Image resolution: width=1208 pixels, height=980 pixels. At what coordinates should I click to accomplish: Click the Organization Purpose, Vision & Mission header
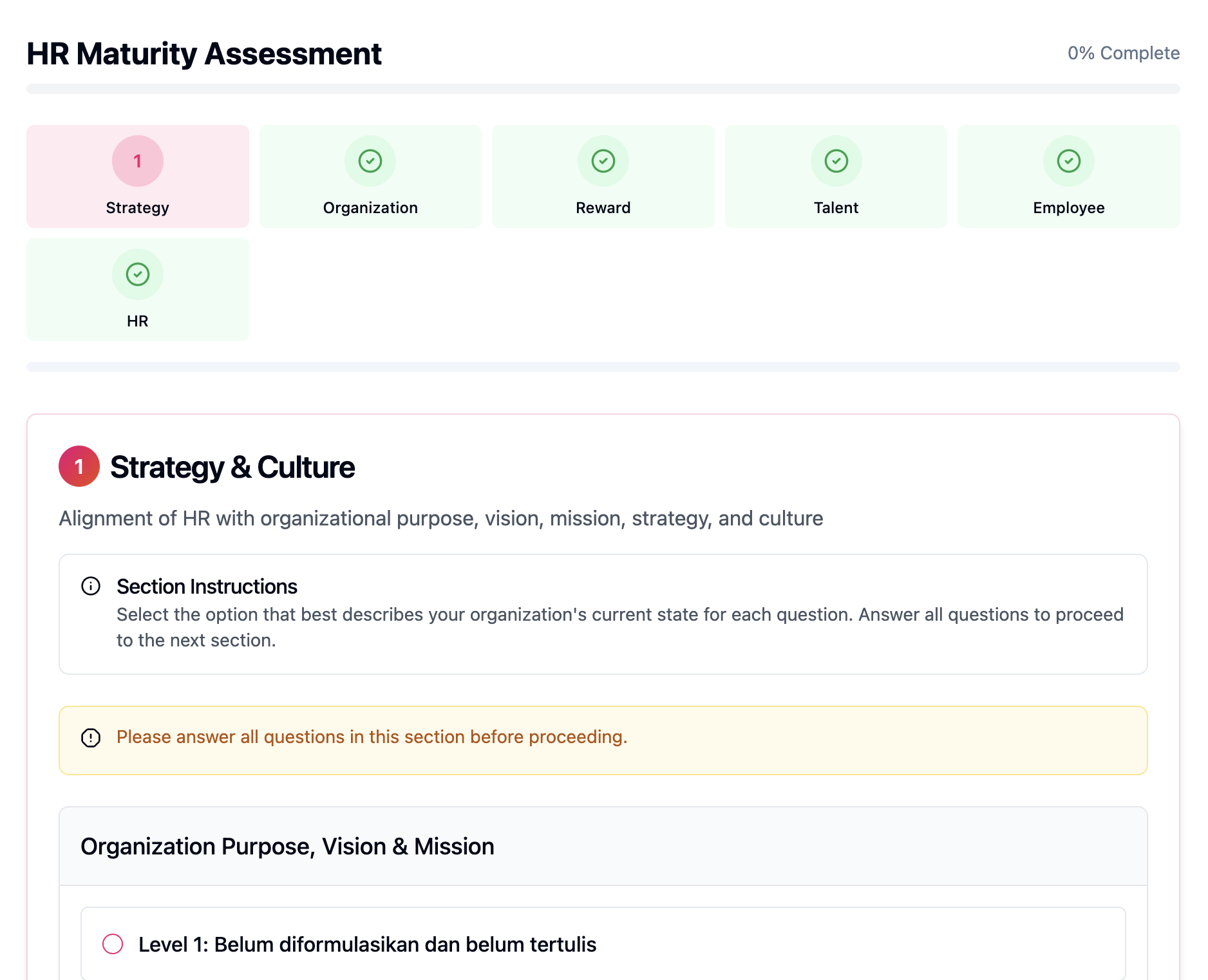(287, 846)
